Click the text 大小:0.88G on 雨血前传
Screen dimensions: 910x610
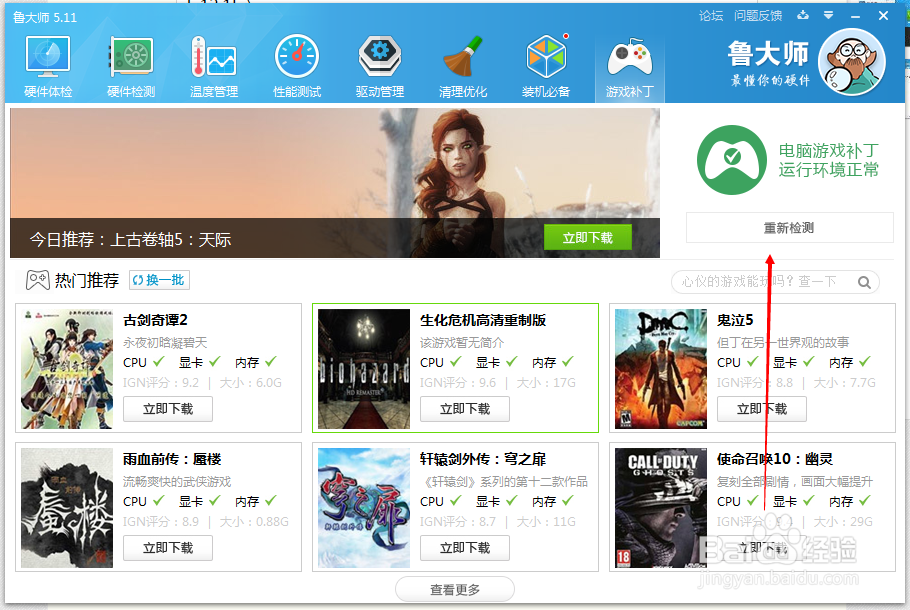coord(254,522)
